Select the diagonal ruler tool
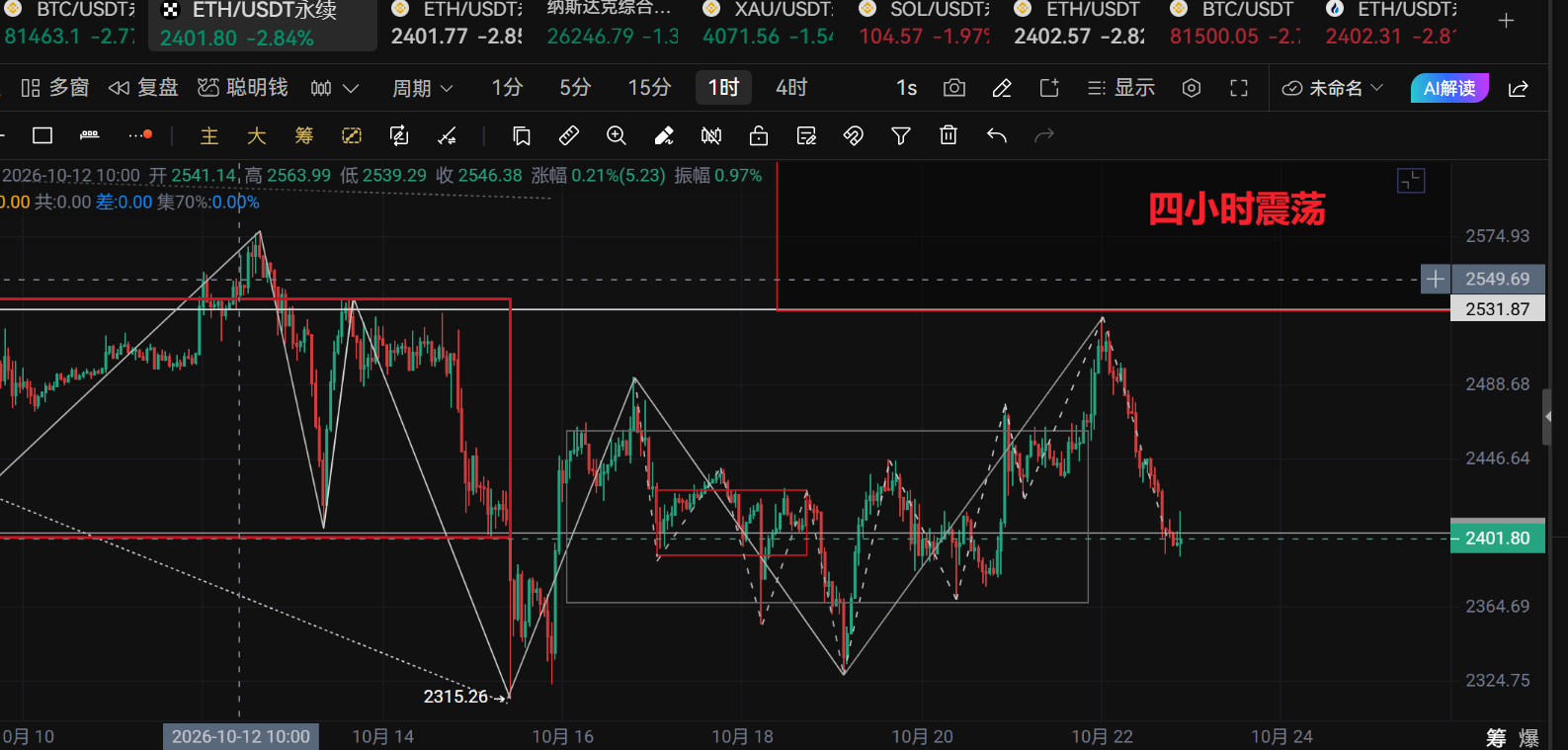The width and height of the screenshot is (1568, 750). point(569,135)
